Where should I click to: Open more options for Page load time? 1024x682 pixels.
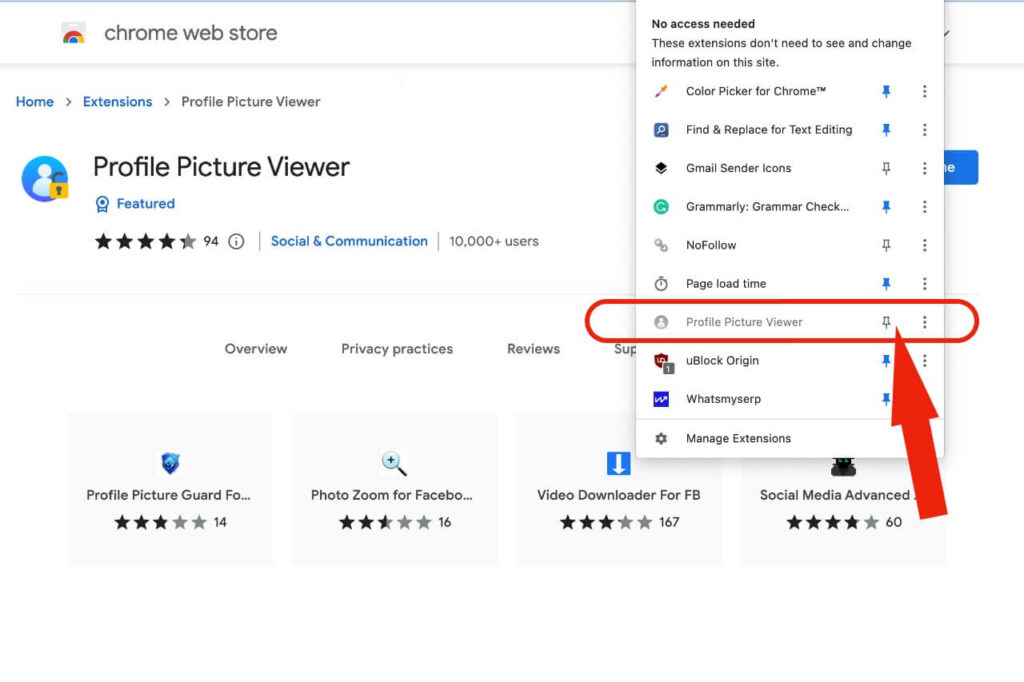925,284
